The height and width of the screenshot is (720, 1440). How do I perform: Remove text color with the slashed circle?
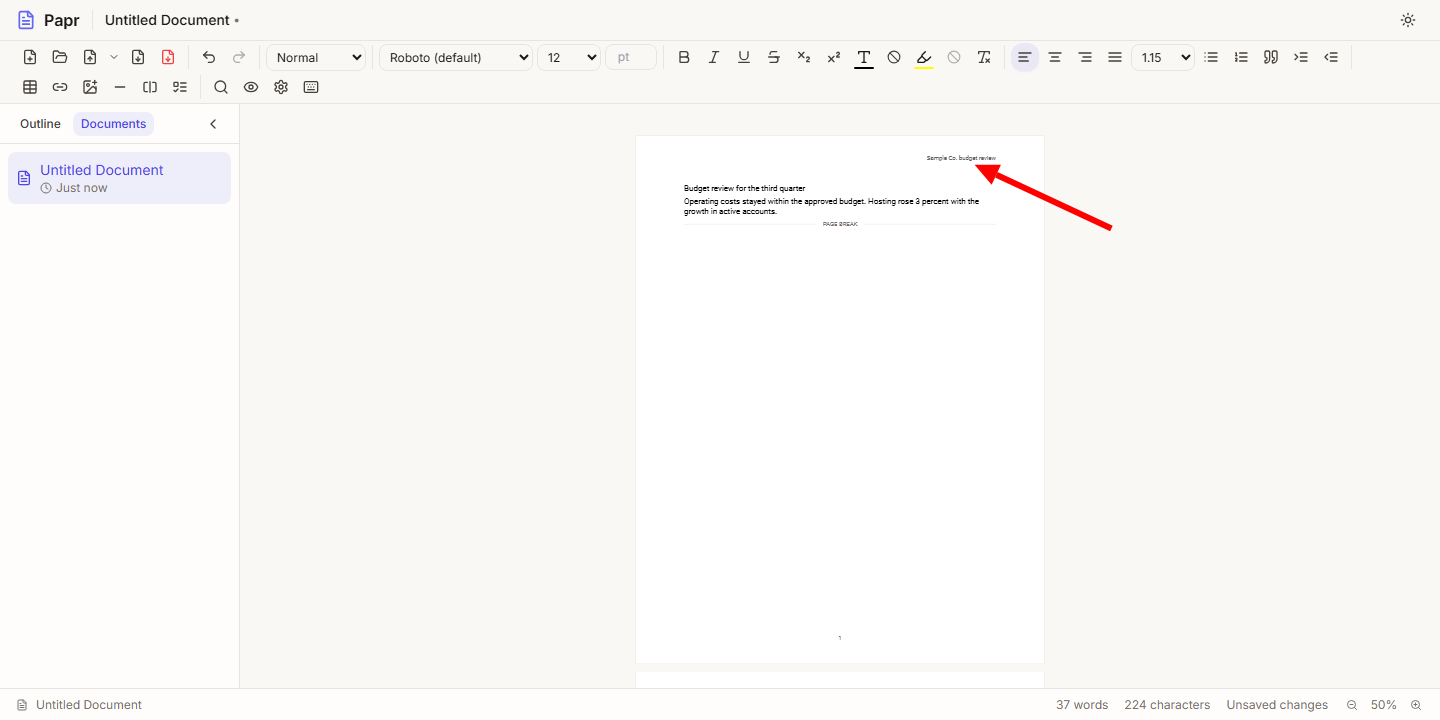(x=894, y=57)
